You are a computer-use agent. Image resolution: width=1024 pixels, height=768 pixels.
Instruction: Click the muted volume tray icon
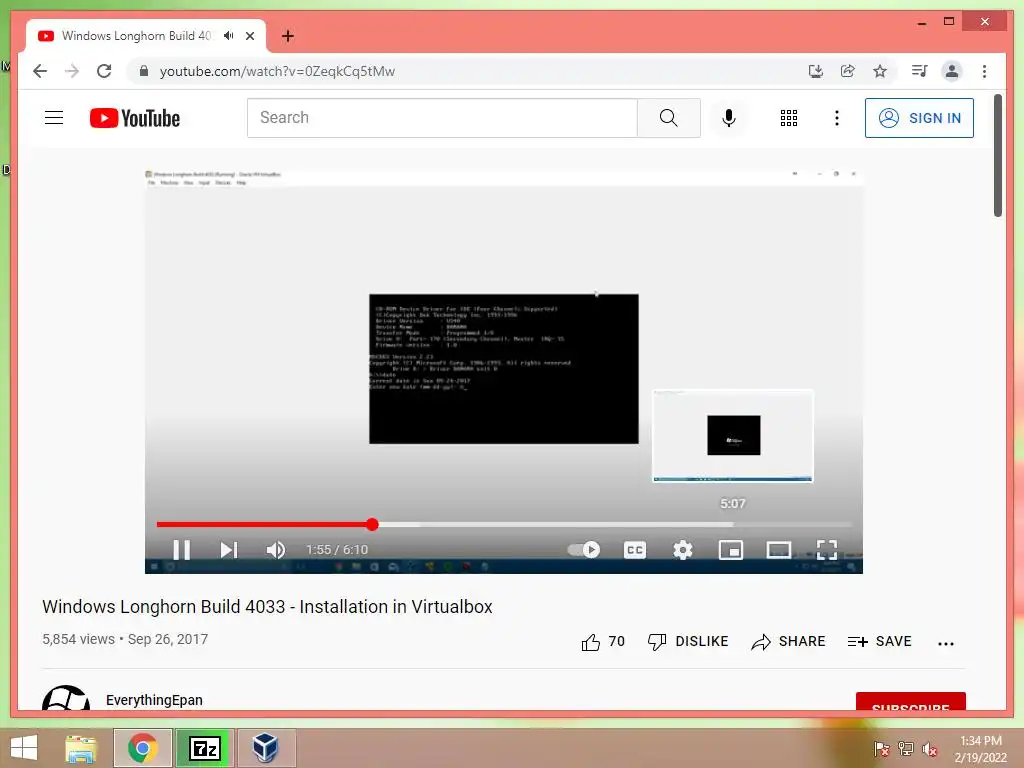point(929,749)
